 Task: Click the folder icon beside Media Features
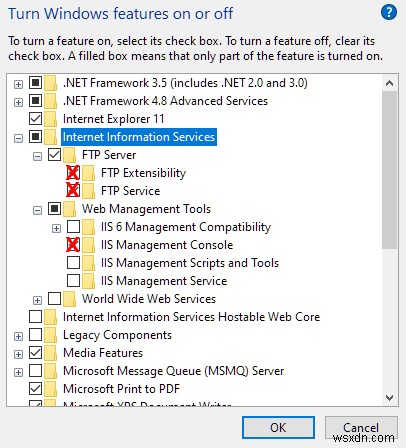tap(51, 353)
